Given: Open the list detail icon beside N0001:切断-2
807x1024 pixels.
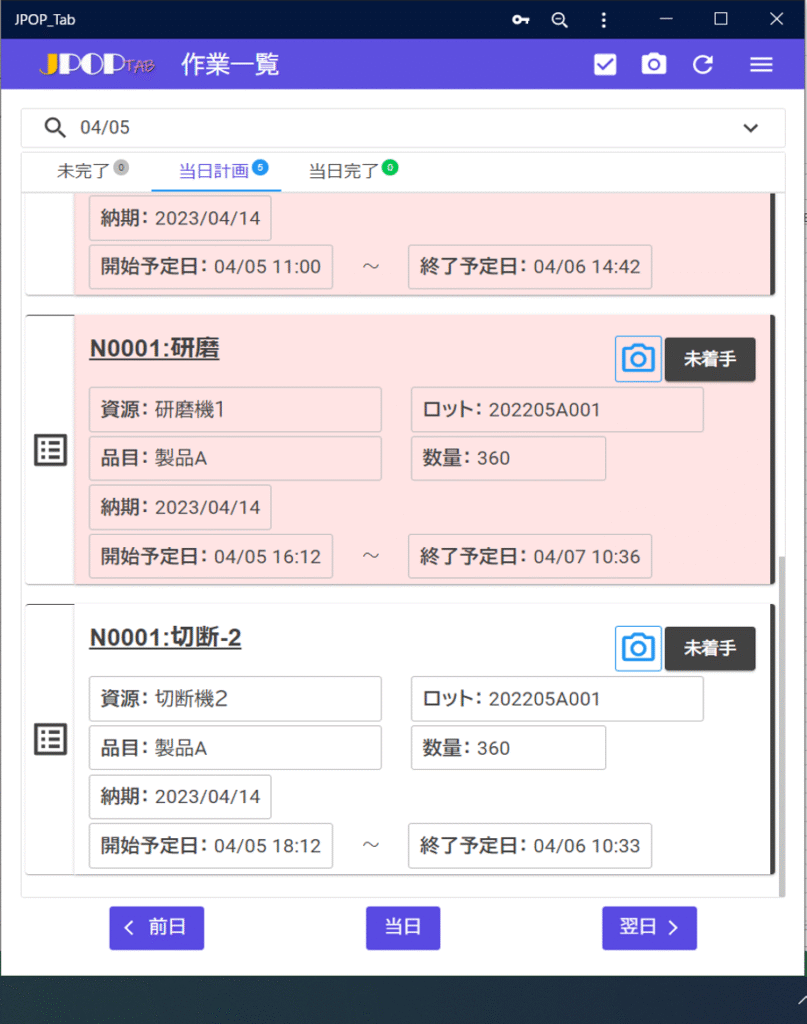Looking at the screenshot, I should 51,739.
